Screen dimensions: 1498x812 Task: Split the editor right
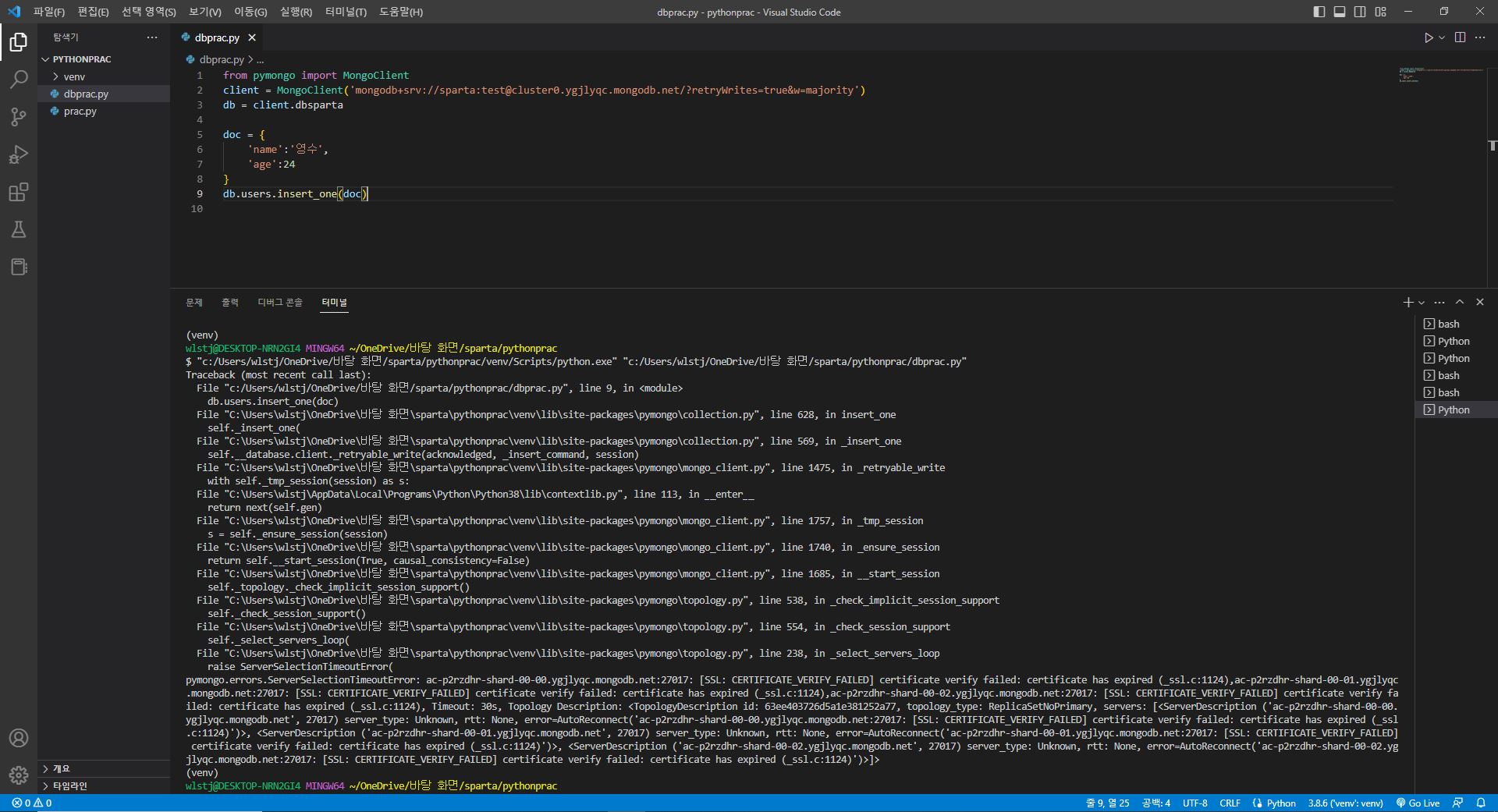[1461, 37]
